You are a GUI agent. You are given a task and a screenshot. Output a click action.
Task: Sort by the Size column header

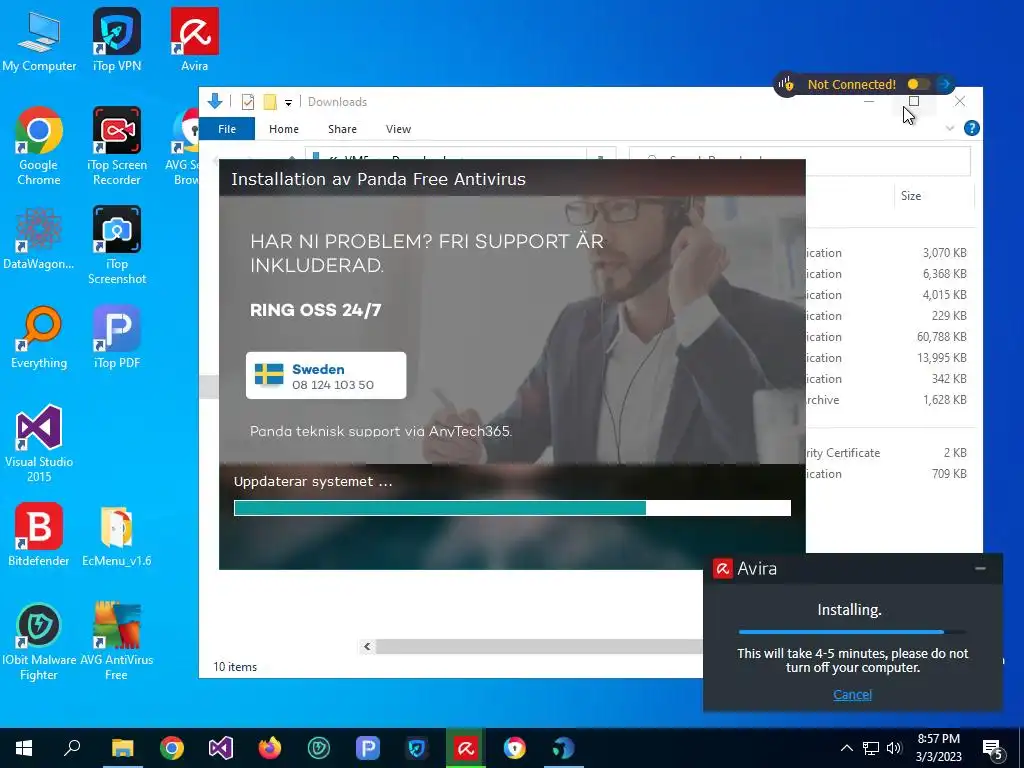pos(935,196)
